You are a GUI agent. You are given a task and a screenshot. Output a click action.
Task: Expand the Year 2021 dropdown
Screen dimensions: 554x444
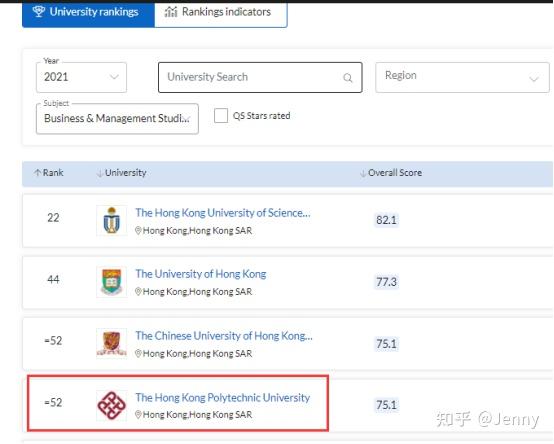point(81,77)
